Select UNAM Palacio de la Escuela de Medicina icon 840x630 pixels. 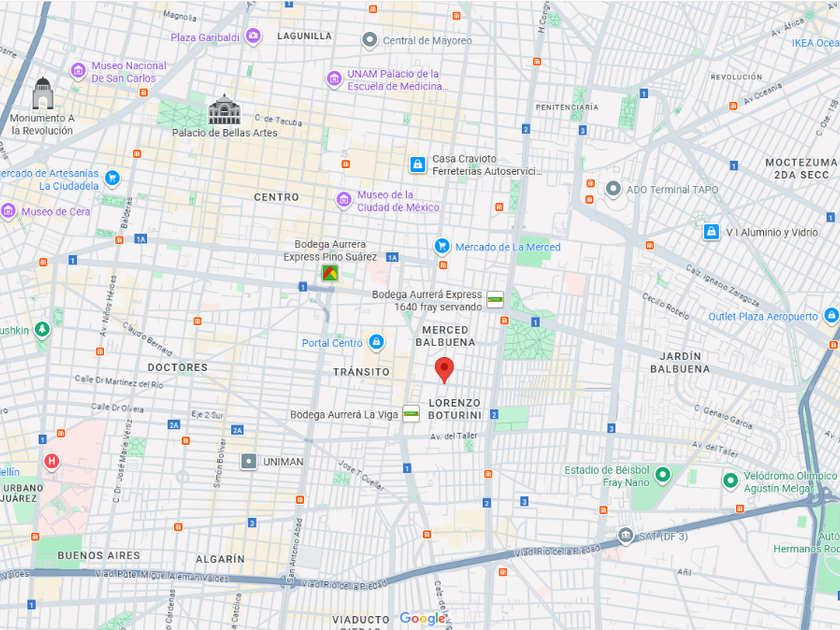tap(334, 79)
